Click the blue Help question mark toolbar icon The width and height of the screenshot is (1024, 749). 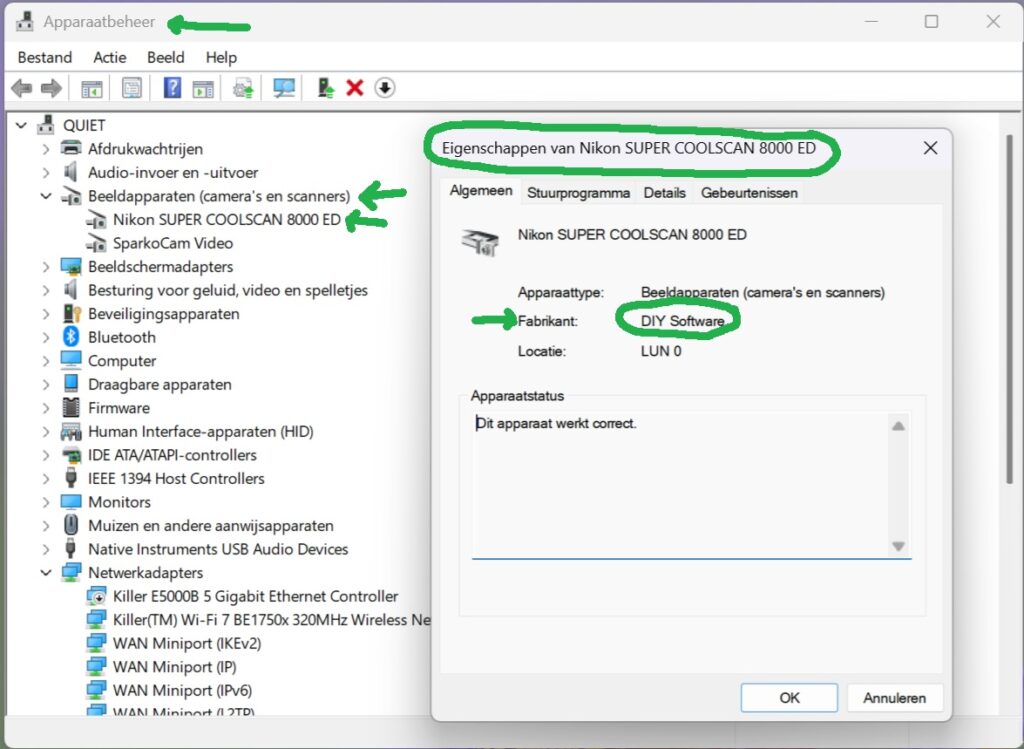click(x=172, y=88)
